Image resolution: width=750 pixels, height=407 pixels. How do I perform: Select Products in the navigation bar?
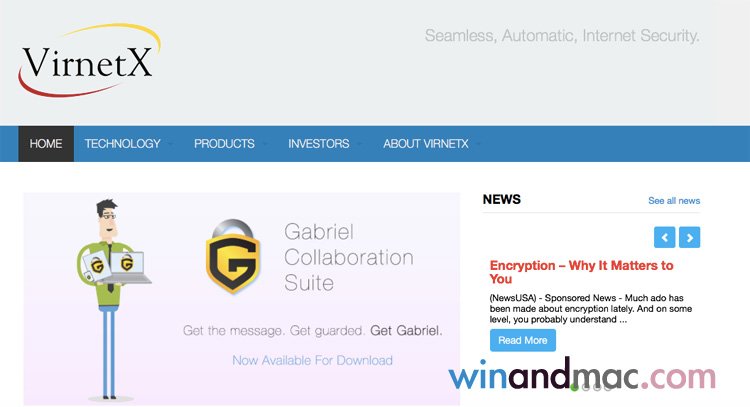click(x=224, y=144)
